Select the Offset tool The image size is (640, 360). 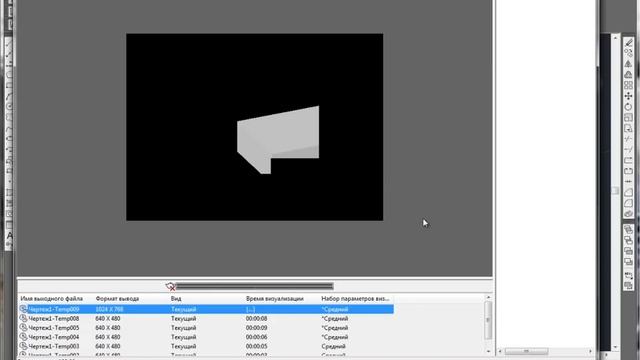(629, 74)
